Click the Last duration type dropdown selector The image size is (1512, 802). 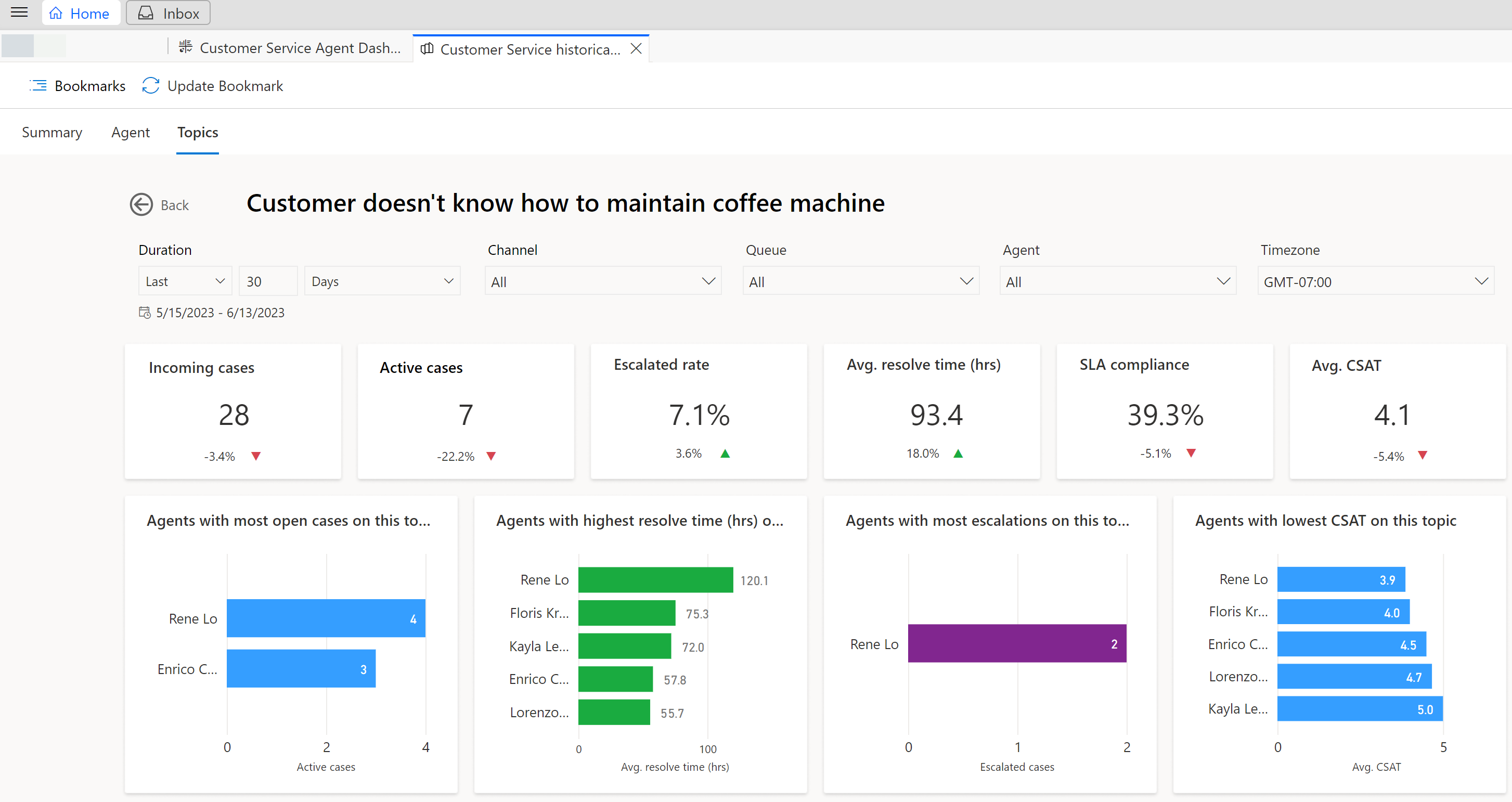point(185,282)
